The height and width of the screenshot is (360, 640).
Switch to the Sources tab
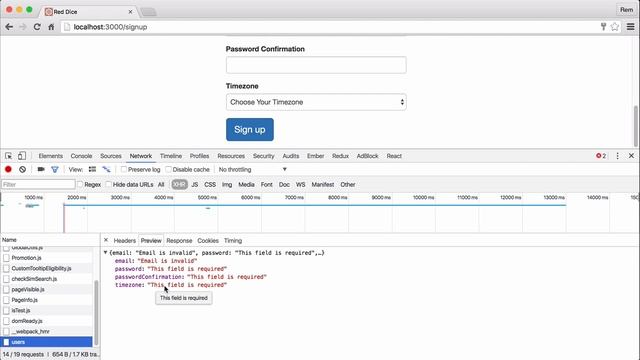111,156
